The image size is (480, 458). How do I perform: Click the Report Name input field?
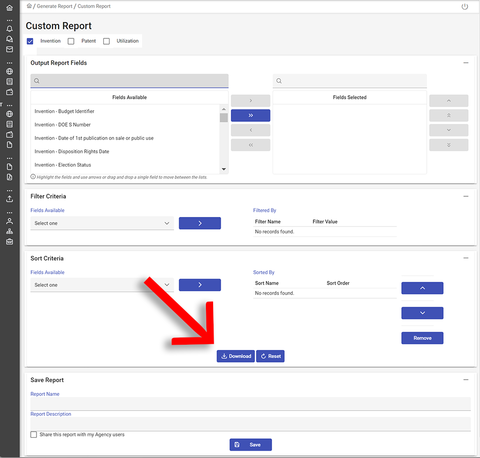[x=251, y=404]
